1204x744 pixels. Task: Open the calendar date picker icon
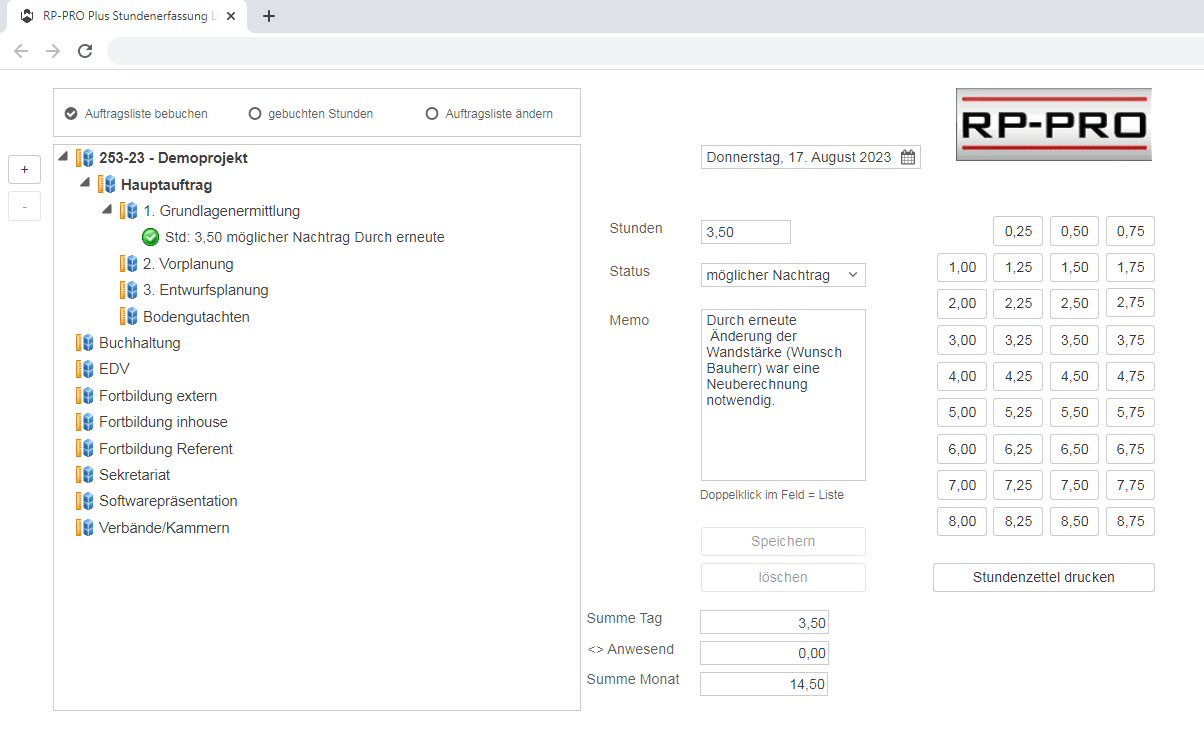click(907, 157)
